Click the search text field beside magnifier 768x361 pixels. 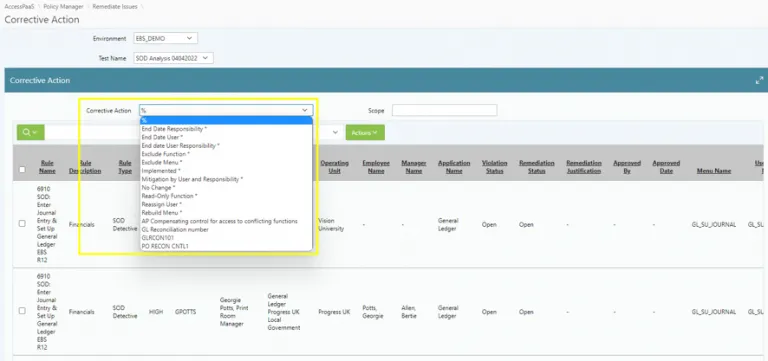tap(92, 132)
